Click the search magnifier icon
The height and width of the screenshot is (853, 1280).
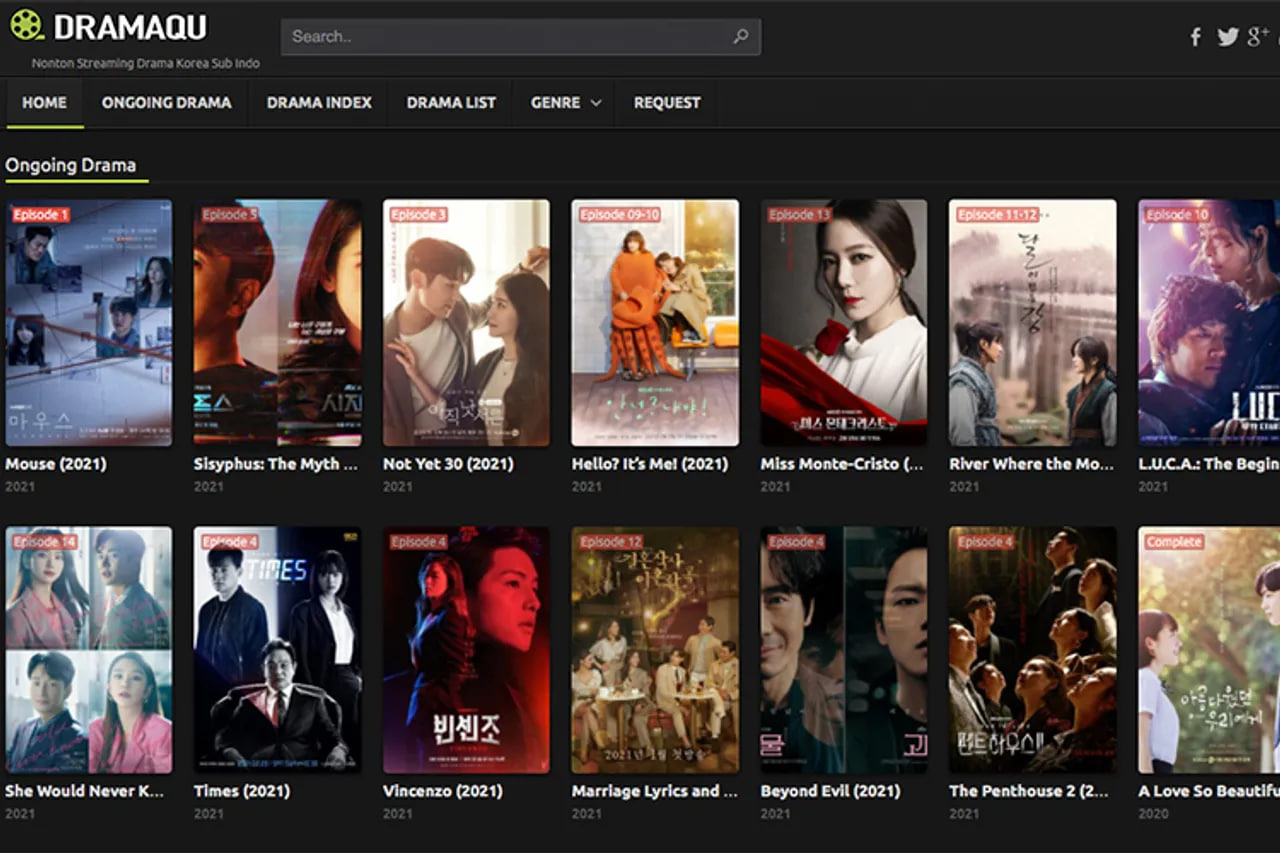(741, 37)
